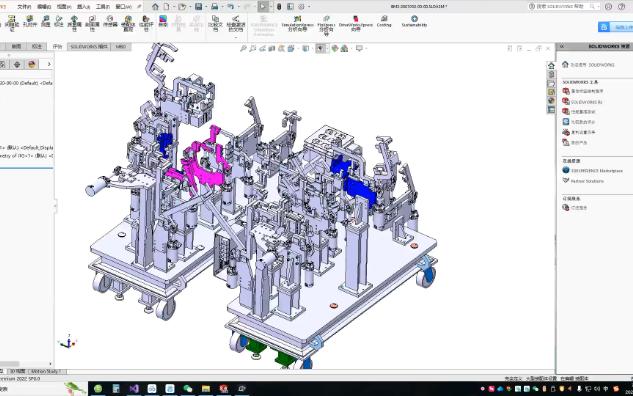Click the Compare Documents tool (比较文档)
This screenshot has height=396, width=633.
[x=216, y=23]
